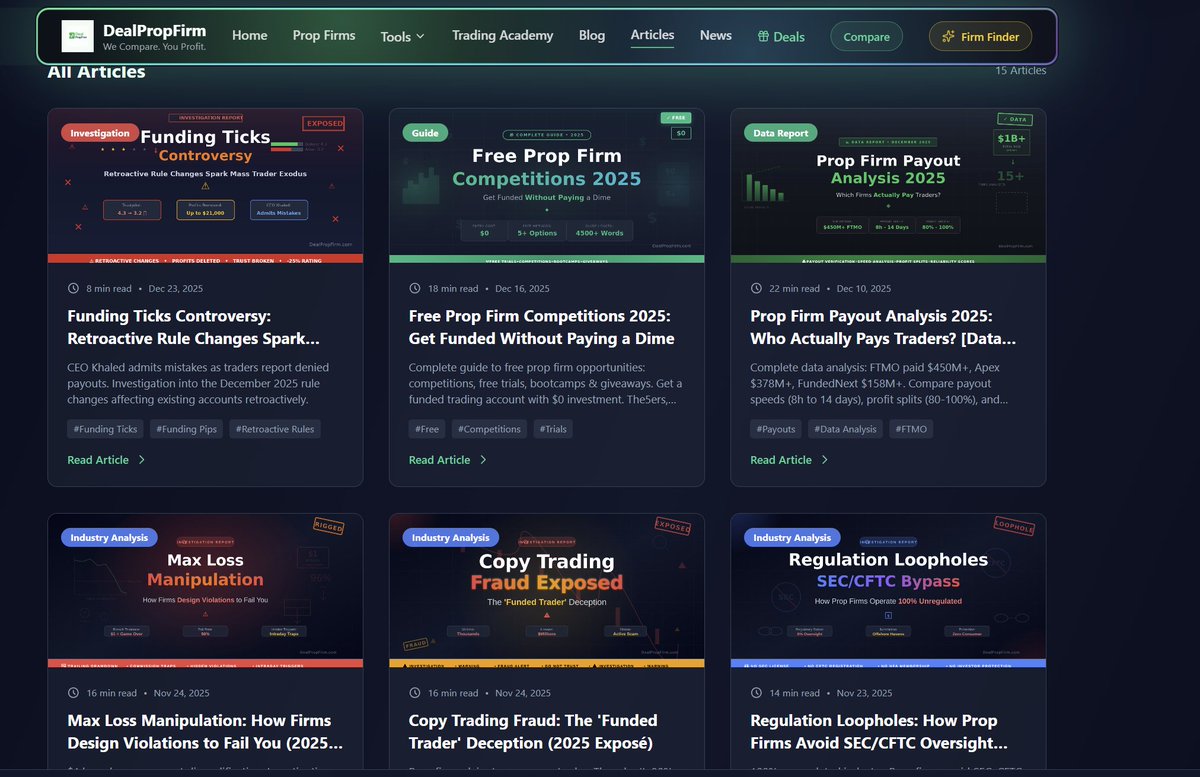The image size is (1200, 777).
Task: Click the Investigation category badge
Action: [100, 133]
